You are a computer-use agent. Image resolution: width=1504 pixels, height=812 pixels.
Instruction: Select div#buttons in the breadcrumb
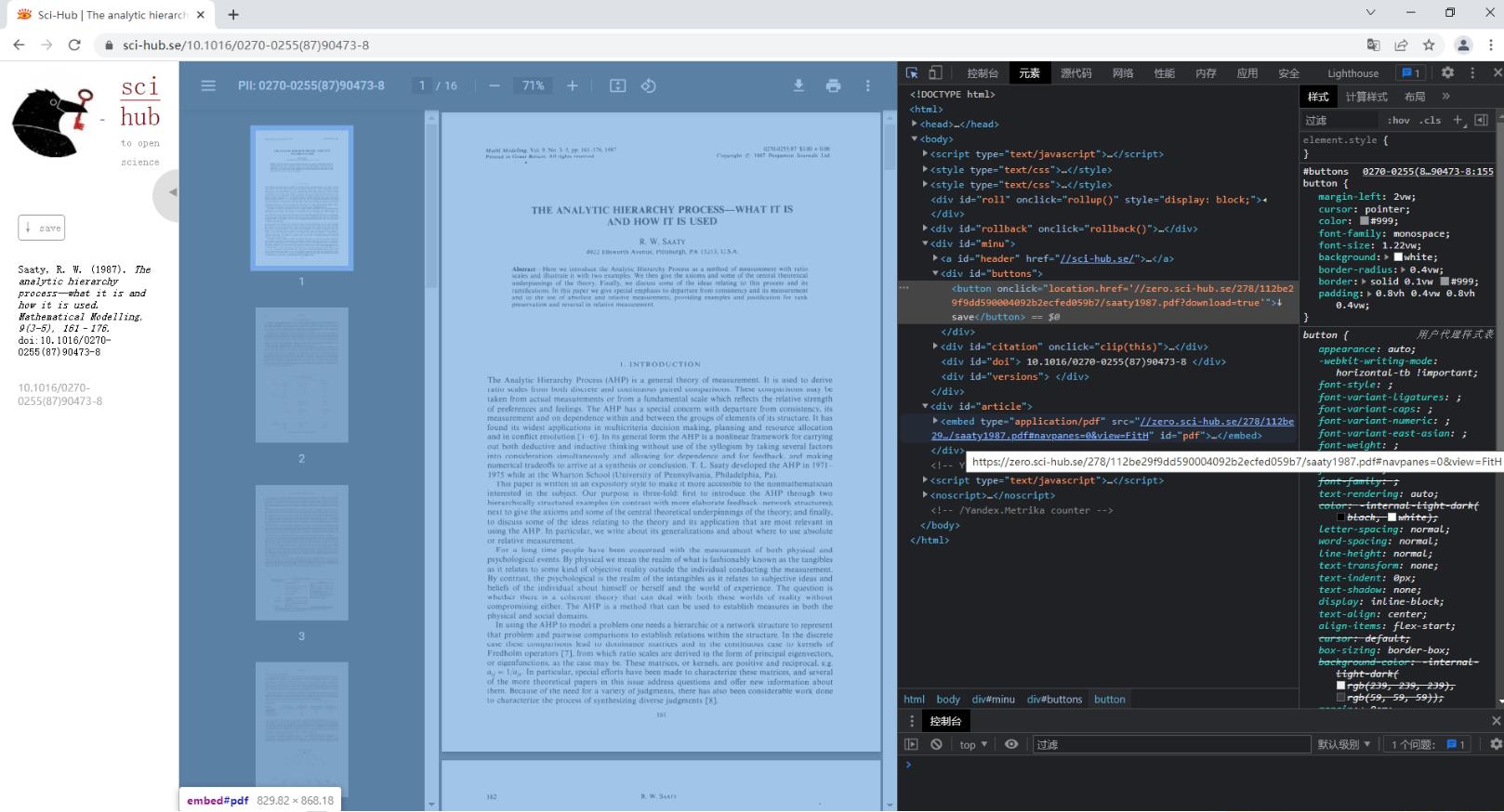coord(1055,700)
